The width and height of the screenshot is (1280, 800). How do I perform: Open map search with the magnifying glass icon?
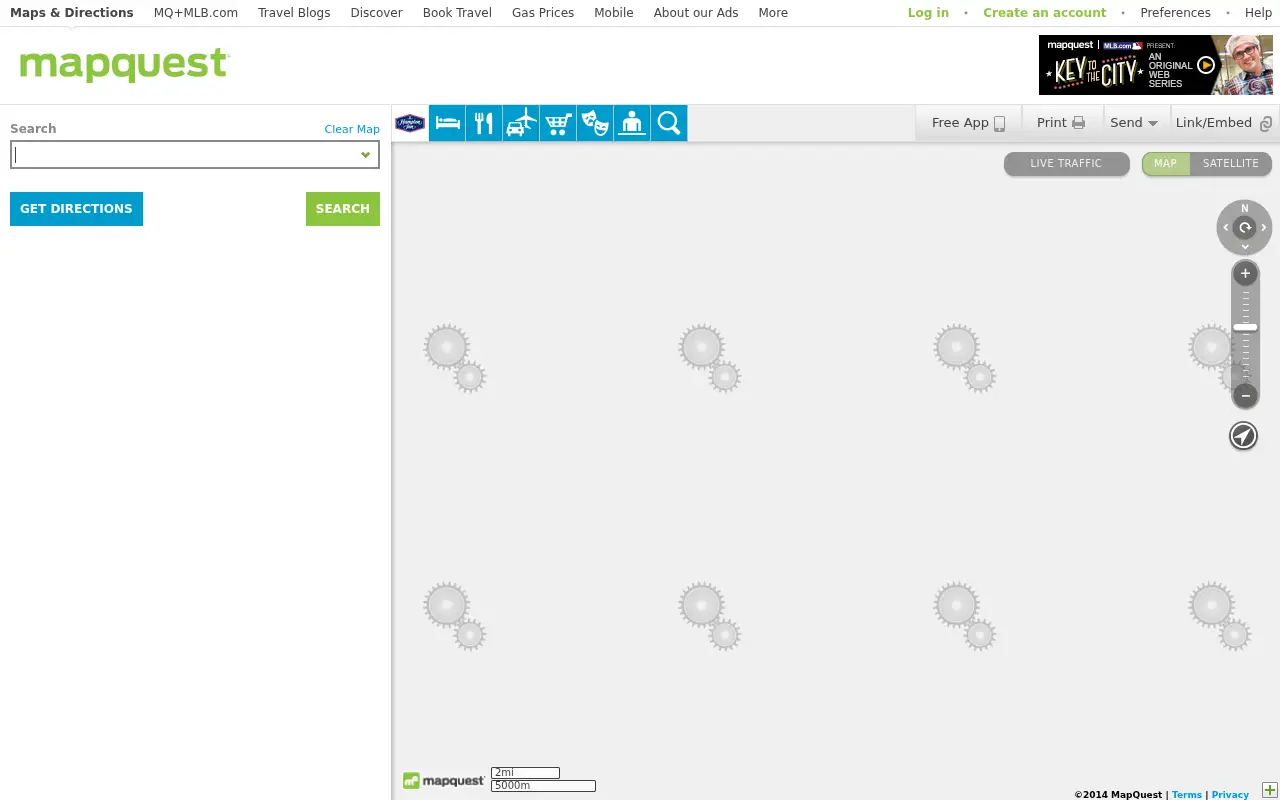coord(669,123)
